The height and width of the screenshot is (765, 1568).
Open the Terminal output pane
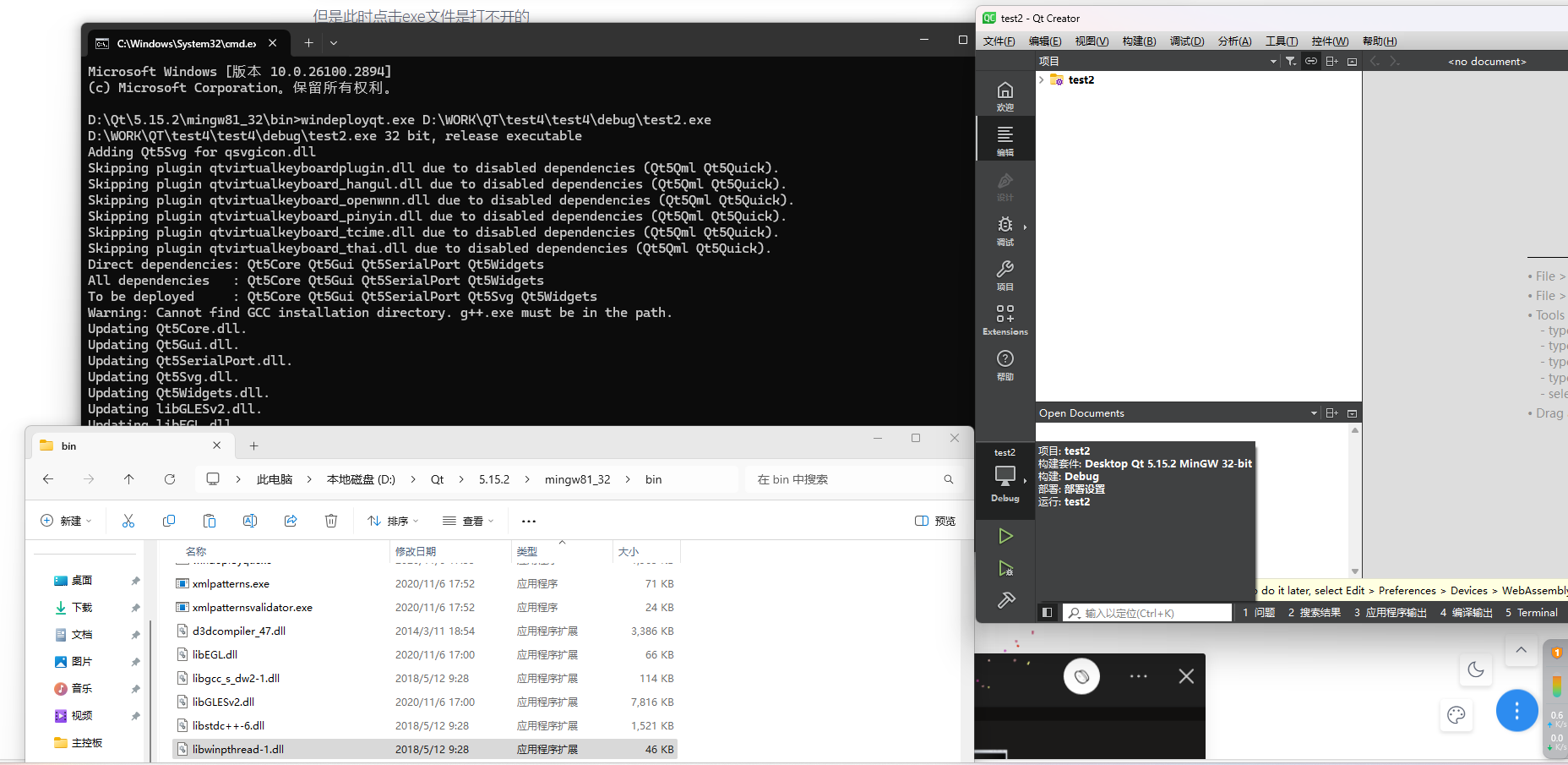[1532, 613]
